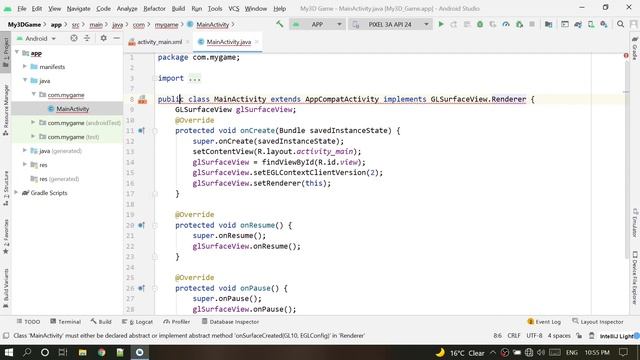This screenshot has width=640, height=360.
Task: Expand com.mygame (androidTest) package
Action: coord(33,122)
